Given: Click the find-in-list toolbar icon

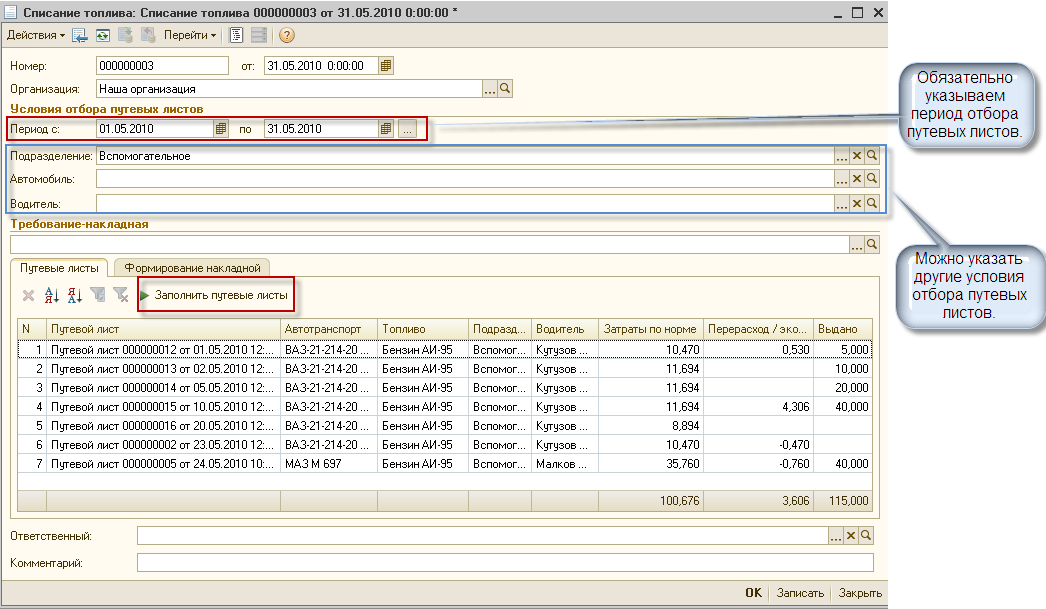Looking at the screenshot, I should (x=80, y=35).
